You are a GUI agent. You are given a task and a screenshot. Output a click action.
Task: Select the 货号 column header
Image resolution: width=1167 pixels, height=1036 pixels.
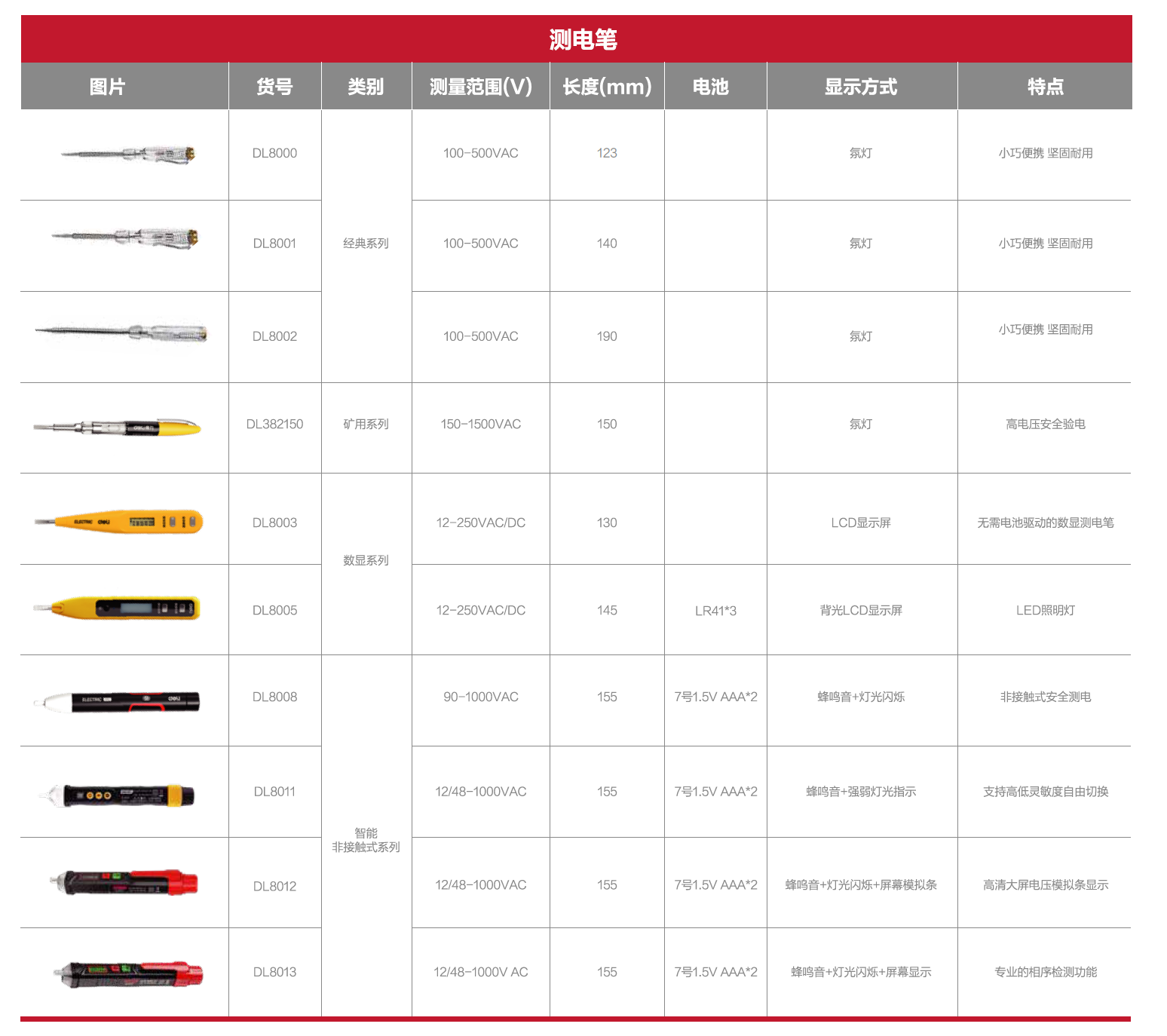274,87
